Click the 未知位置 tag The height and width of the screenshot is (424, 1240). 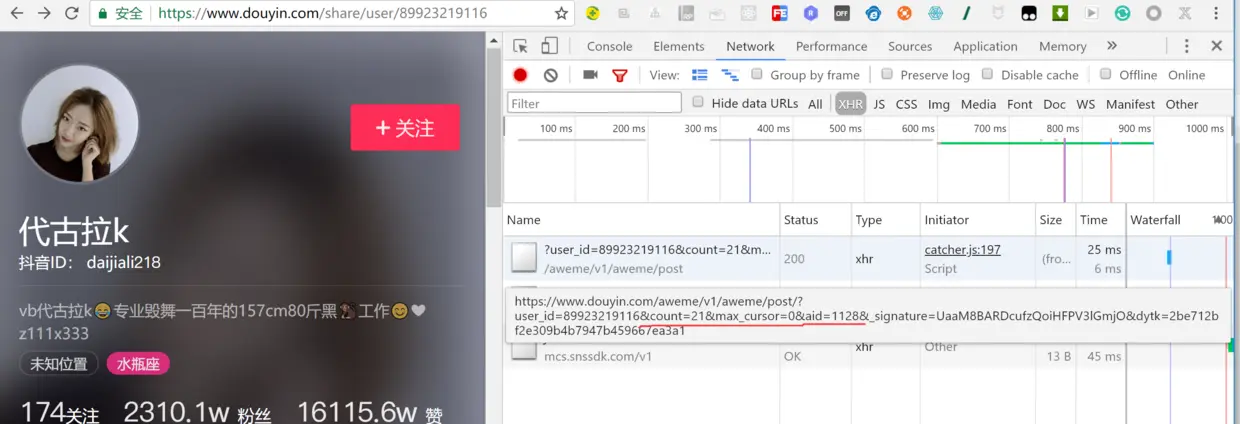(59, 364)
